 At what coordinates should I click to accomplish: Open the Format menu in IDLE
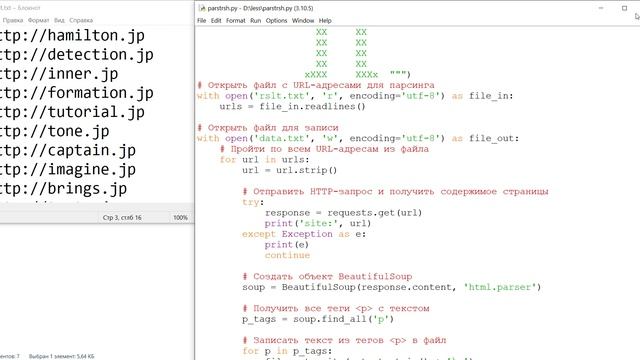point(236,20)
